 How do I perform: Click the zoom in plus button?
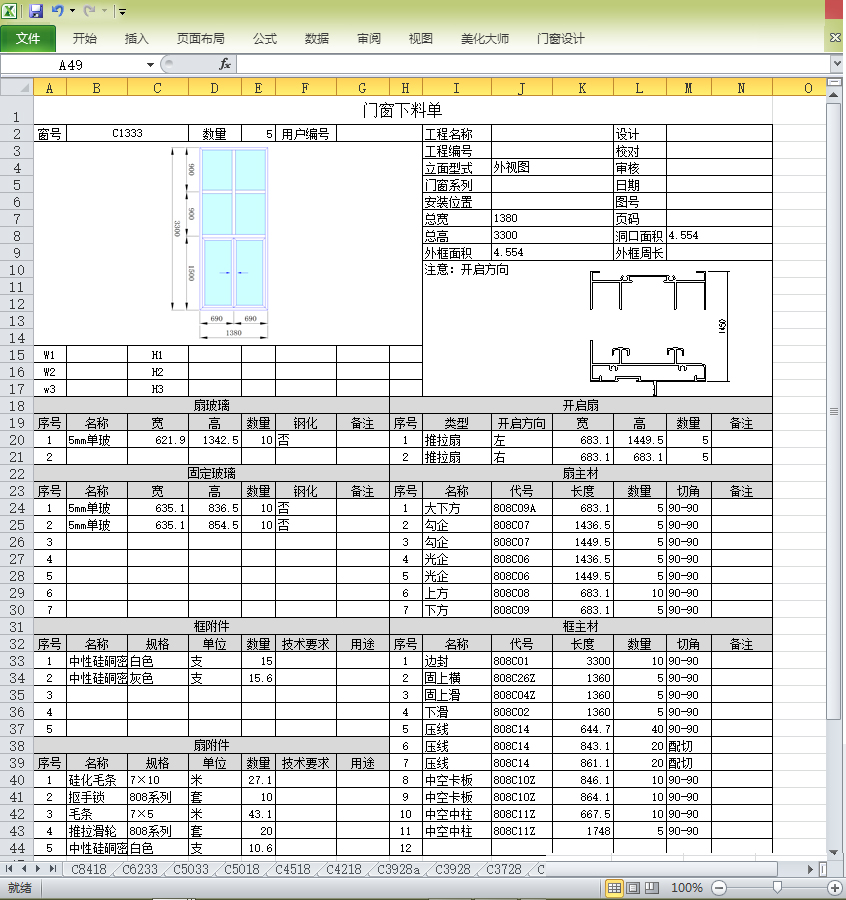[x=834, y=888]
